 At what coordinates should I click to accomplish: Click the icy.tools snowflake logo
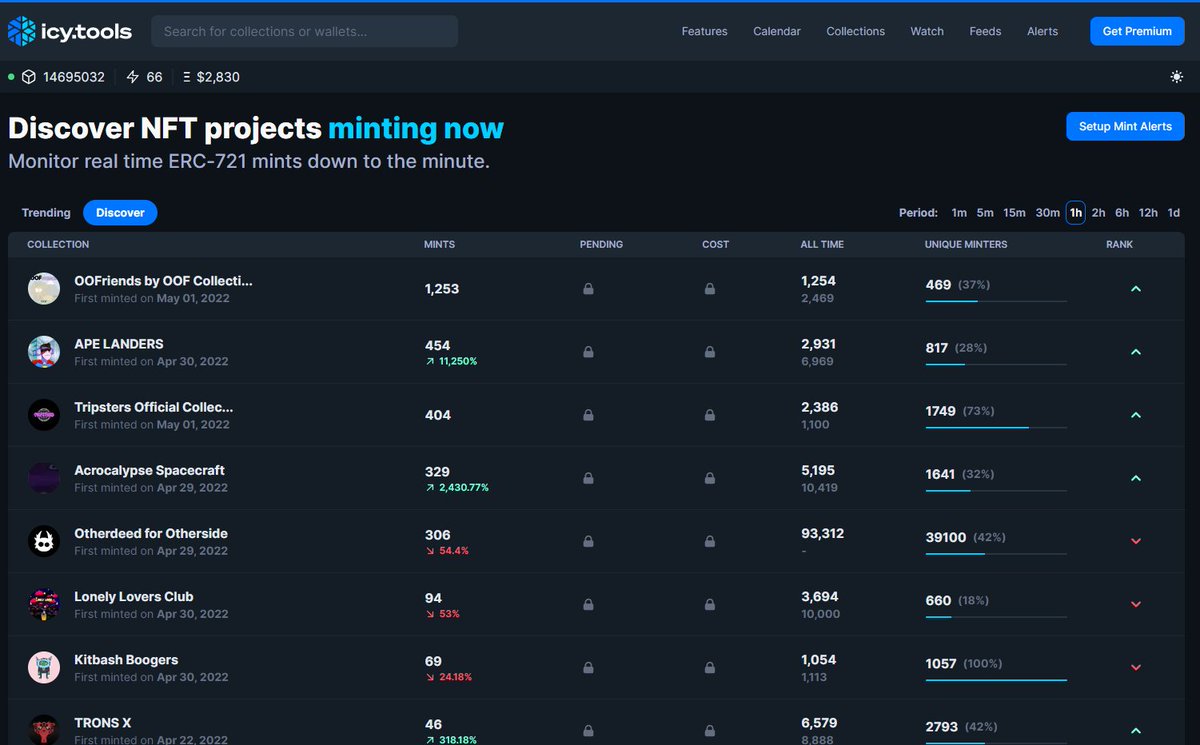point(21,31)
